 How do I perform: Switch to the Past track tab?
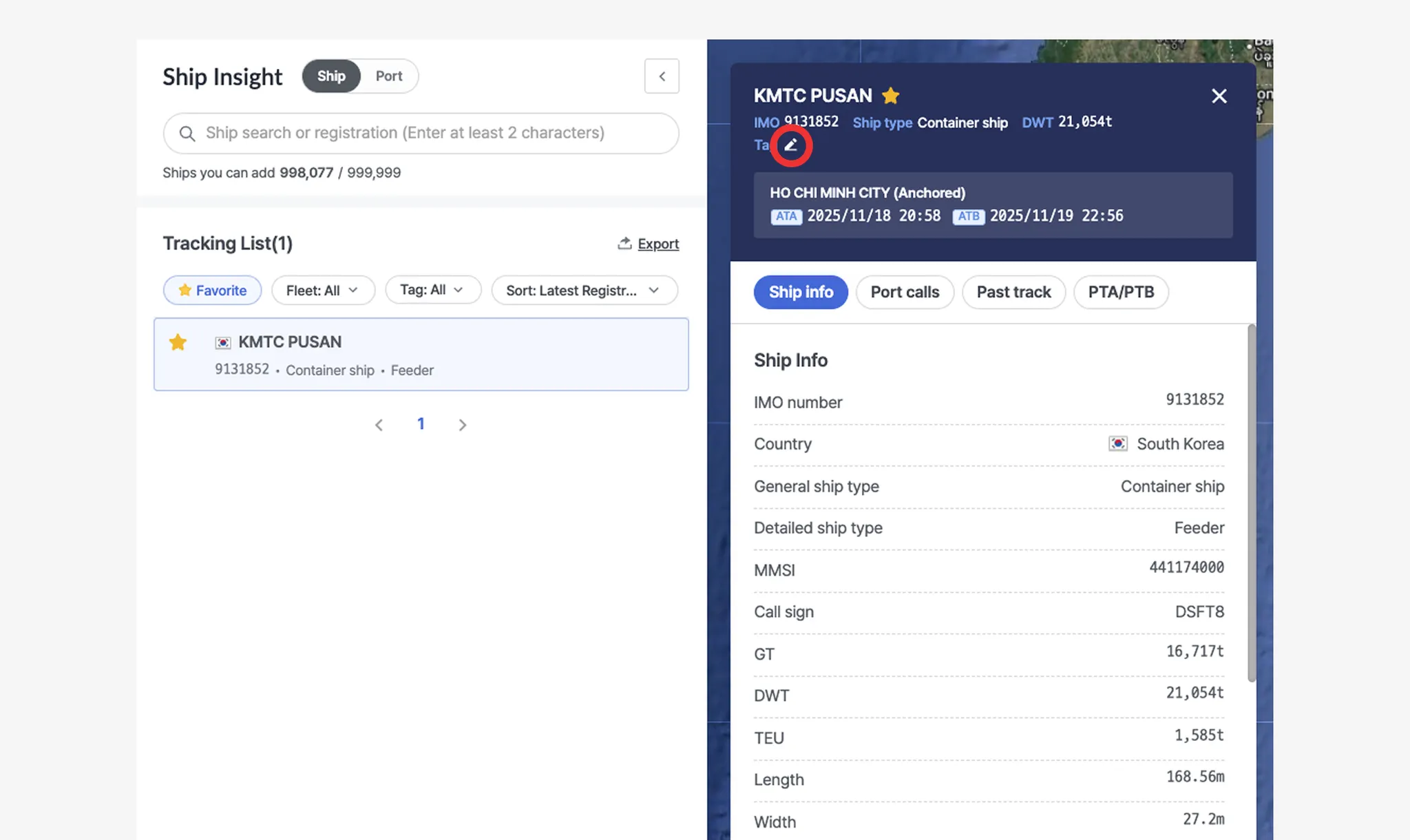click(1013, 292)
